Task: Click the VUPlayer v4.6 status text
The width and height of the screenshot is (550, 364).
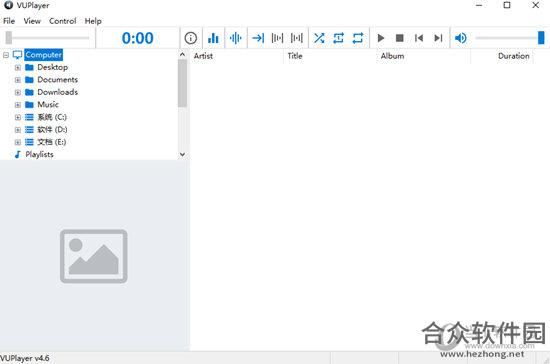Action: tap(25, 358)
